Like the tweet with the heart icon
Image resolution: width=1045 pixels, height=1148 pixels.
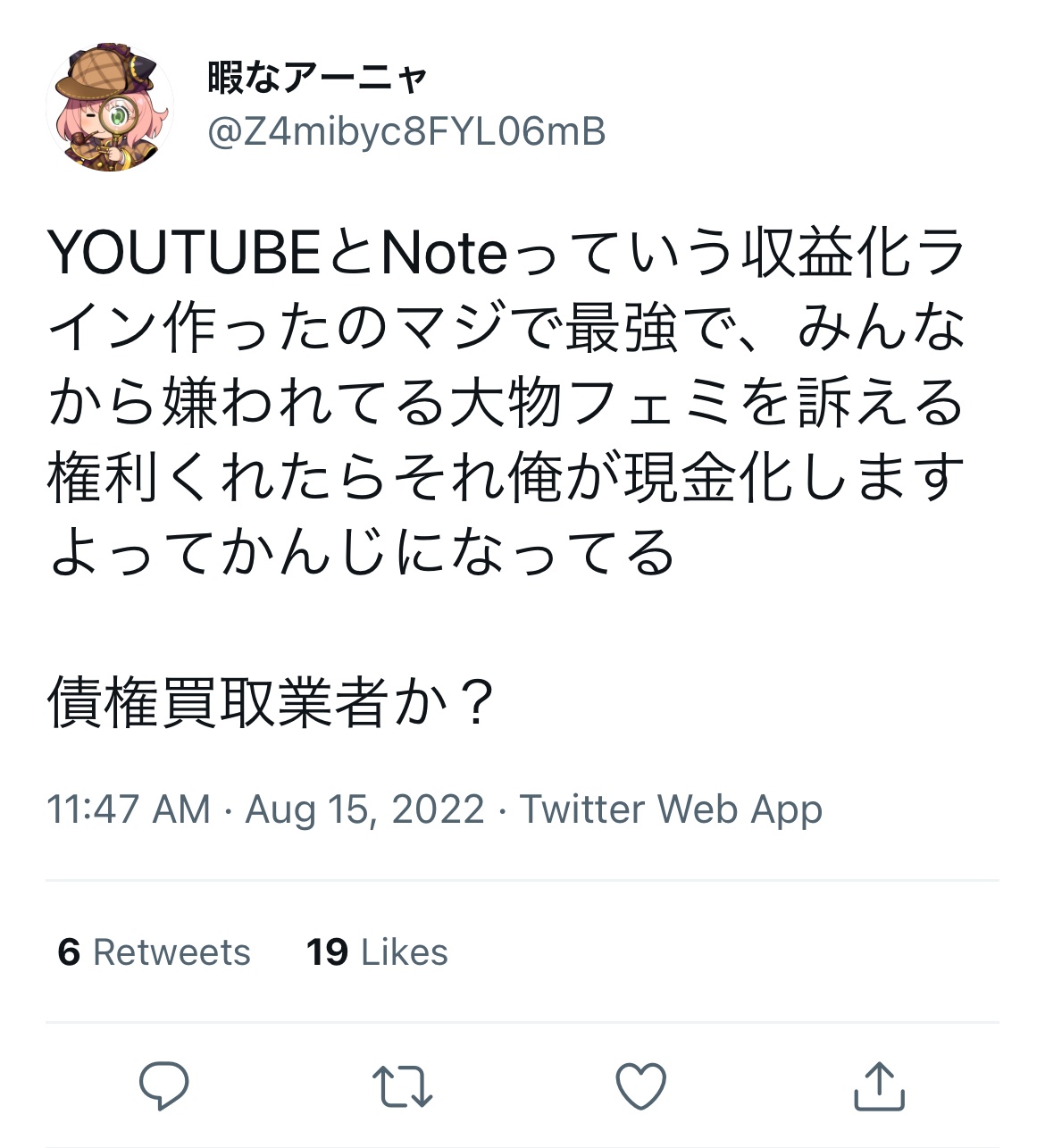(640, 1086)
